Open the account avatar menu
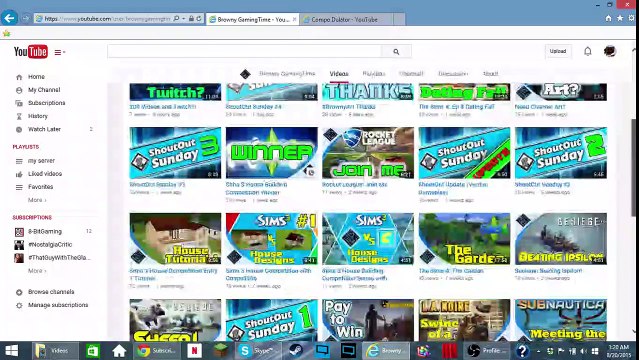The image size is (639, 360). click(610, 51)
